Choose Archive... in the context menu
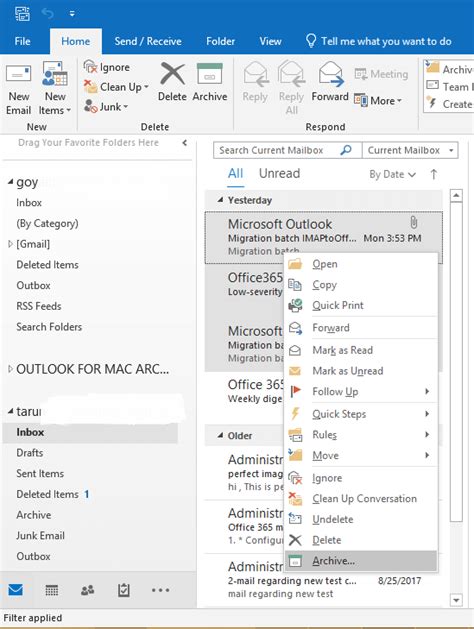The width and height of the screenshot is (474, 629). (x=361, y=561)
